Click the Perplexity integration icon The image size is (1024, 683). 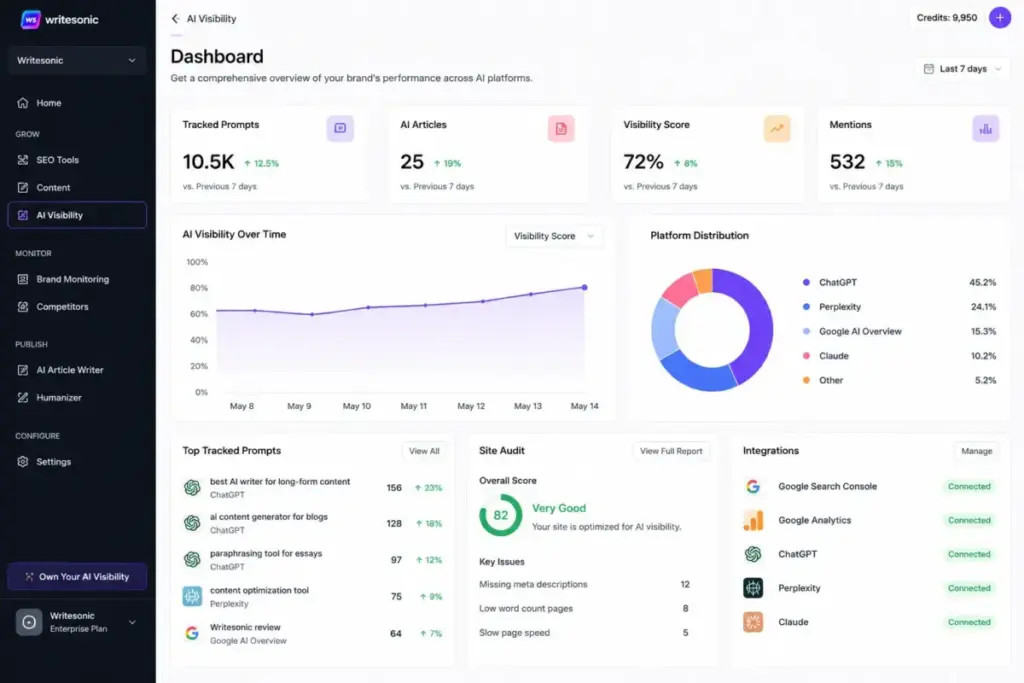coord(753,588)
